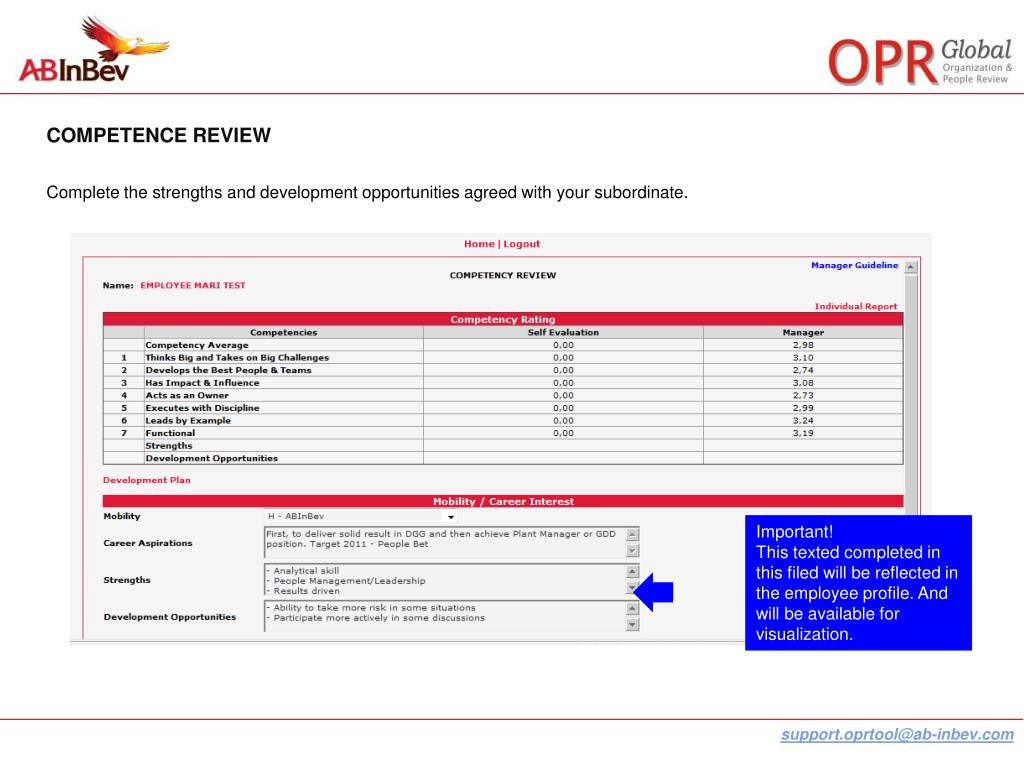
Task: Click the Career Aspirations field label
Action: 148,543
